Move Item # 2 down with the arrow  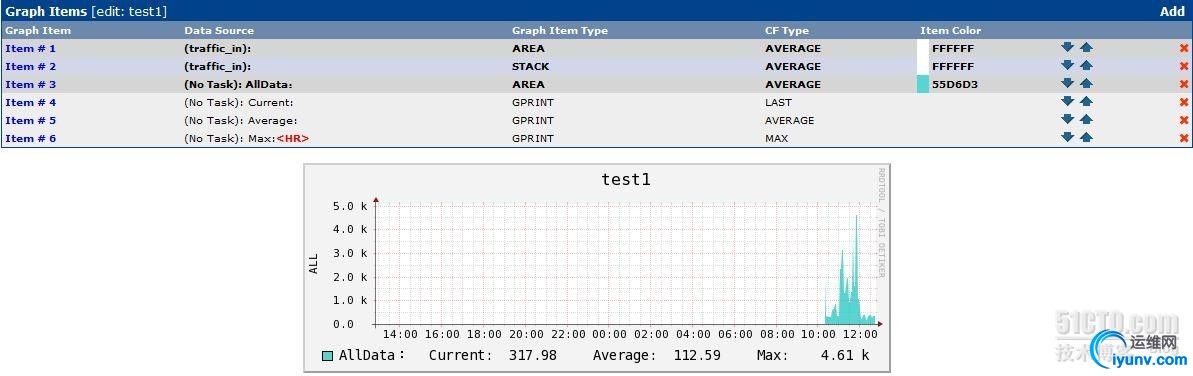click(1067, 65)
